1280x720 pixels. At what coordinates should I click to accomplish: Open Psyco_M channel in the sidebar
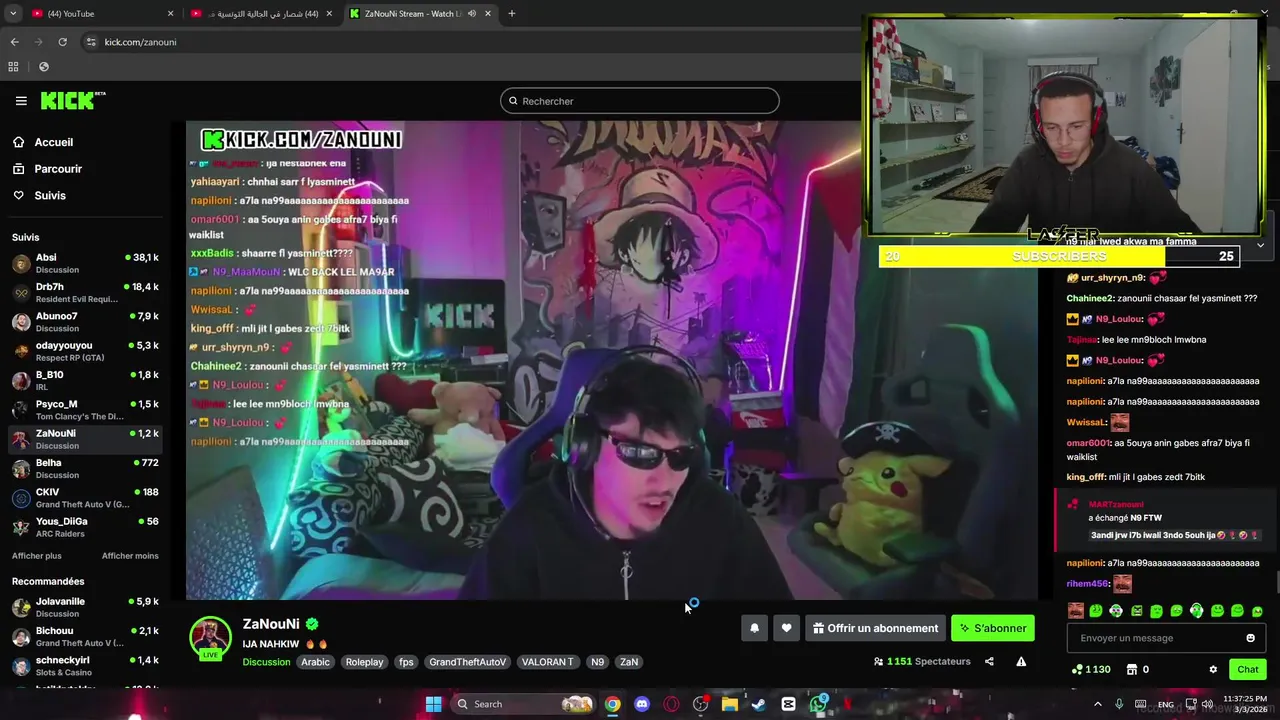(85, 410)
